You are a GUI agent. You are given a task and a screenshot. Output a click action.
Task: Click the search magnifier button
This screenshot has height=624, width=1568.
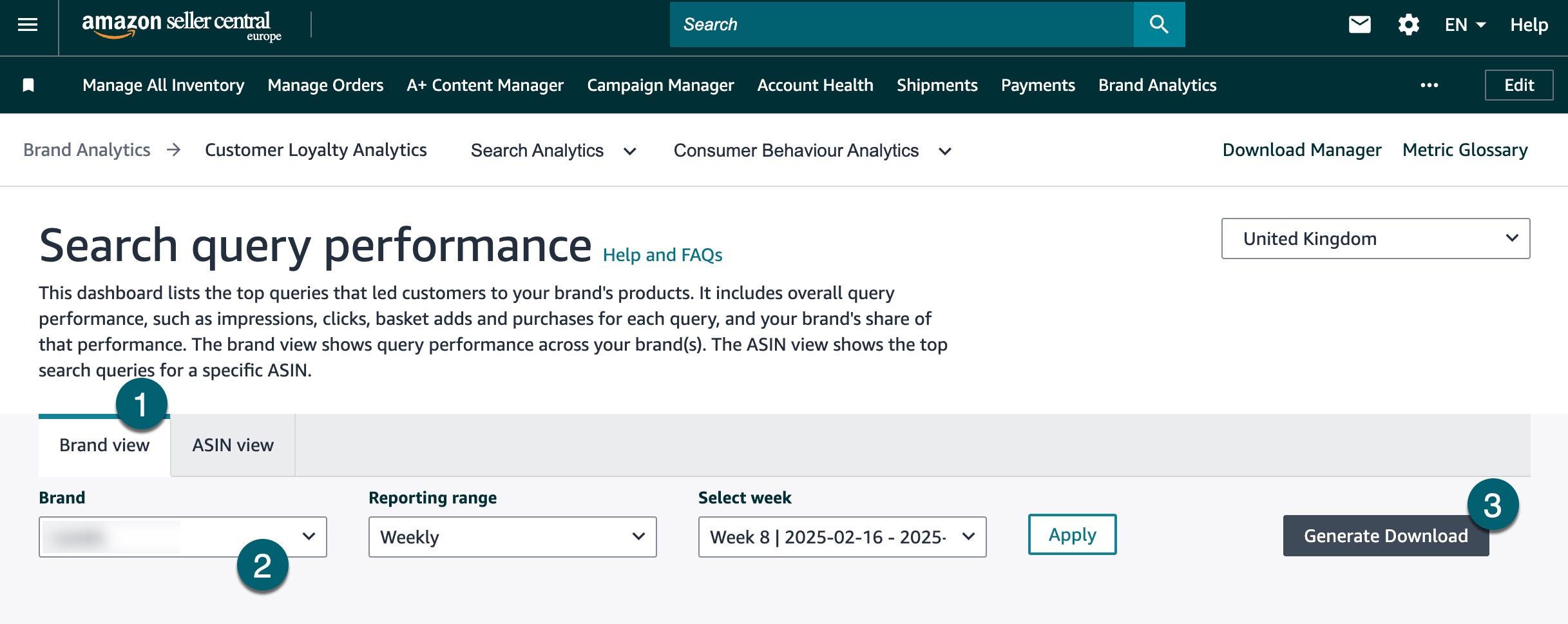point(1159,24)
